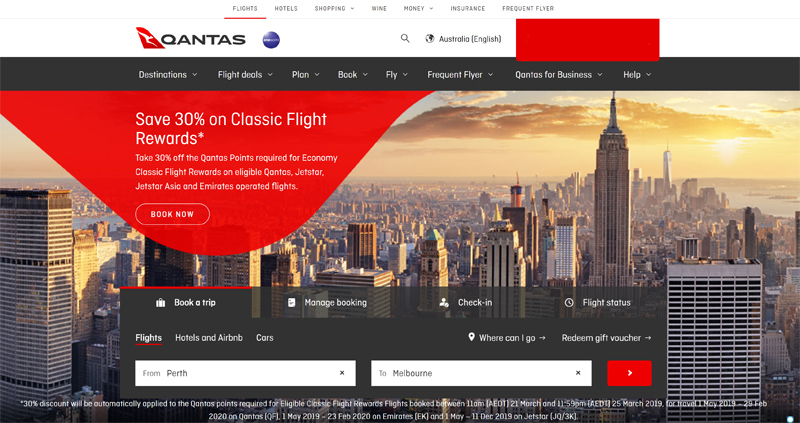Select the Flight status tab
This screenshot has width=800, height=423.
point(597,302)
